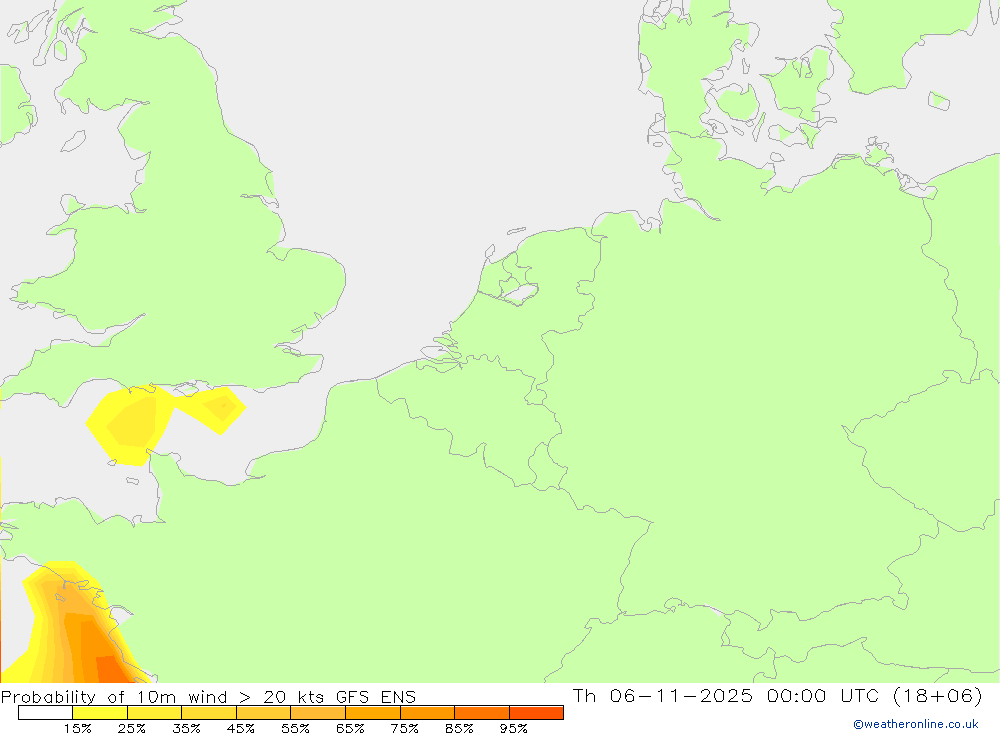1000x733 pixels.
Task: Click the 95% legend label
Action: tap(513, 728)
